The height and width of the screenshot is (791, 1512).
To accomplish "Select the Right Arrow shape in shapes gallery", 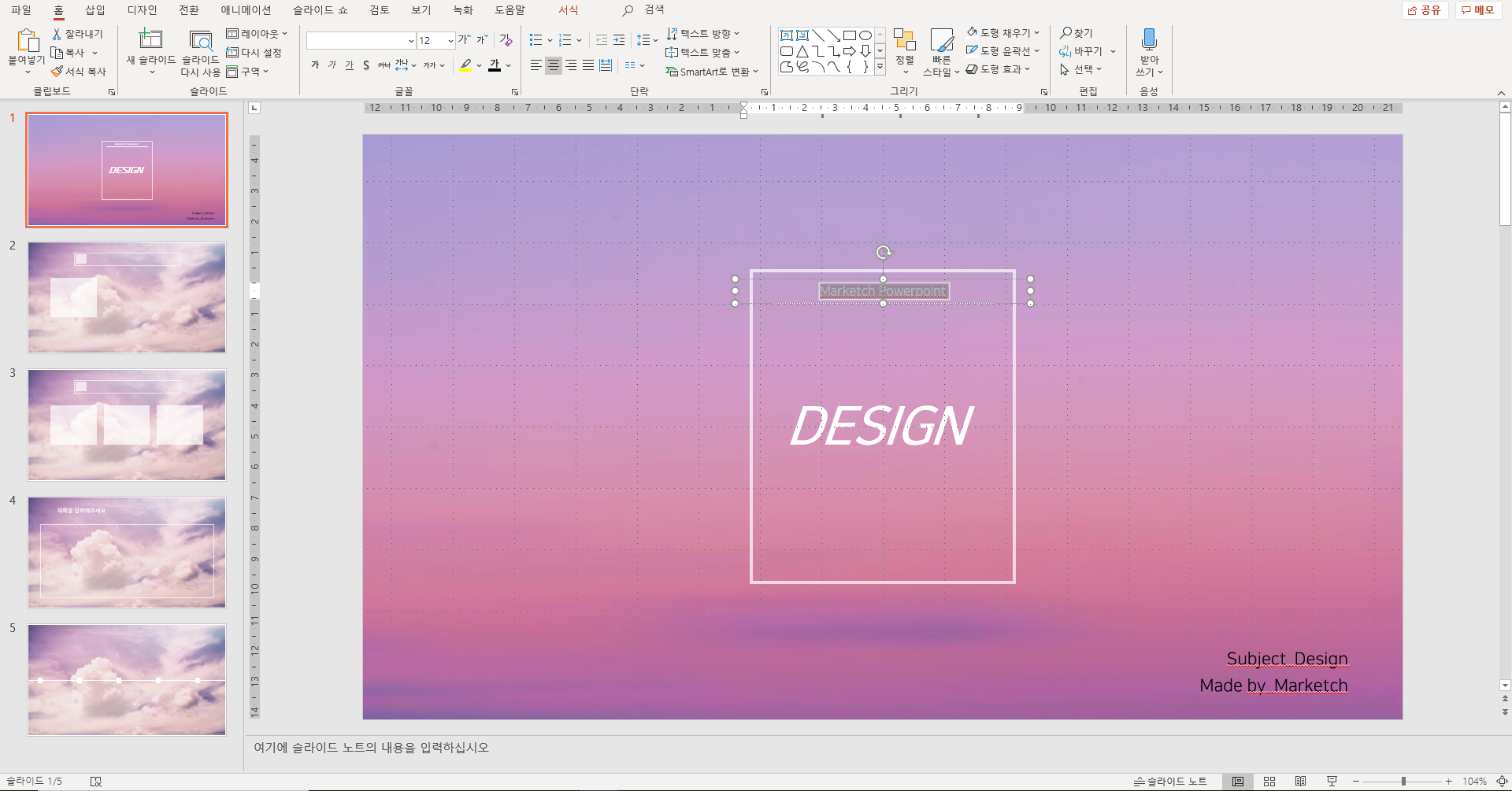I will click(849, 51).
